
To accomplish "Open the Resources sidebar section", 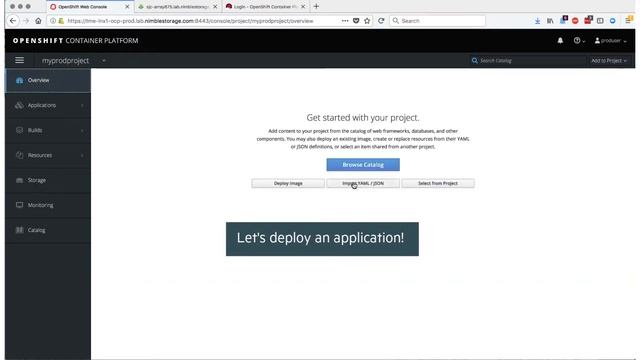I will [48, 155].
